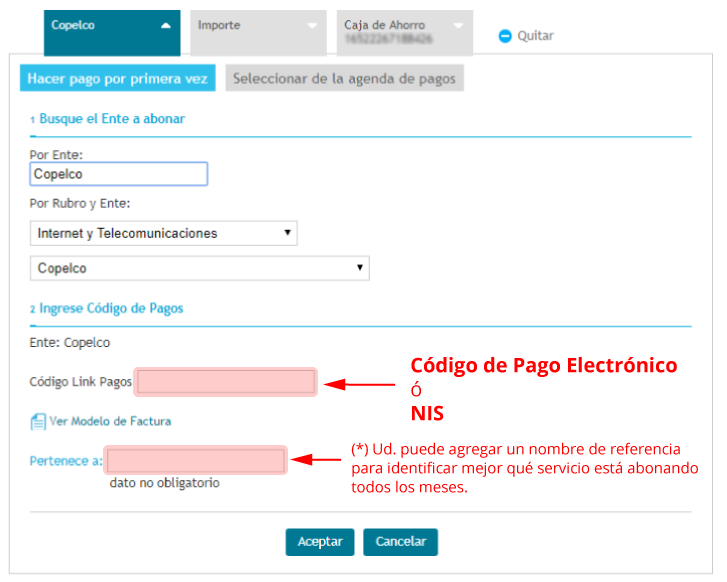The height and width of the screenshot is (582, 727).
Task: Open Ver Modelo de Factura link
Action: (110, 421)
